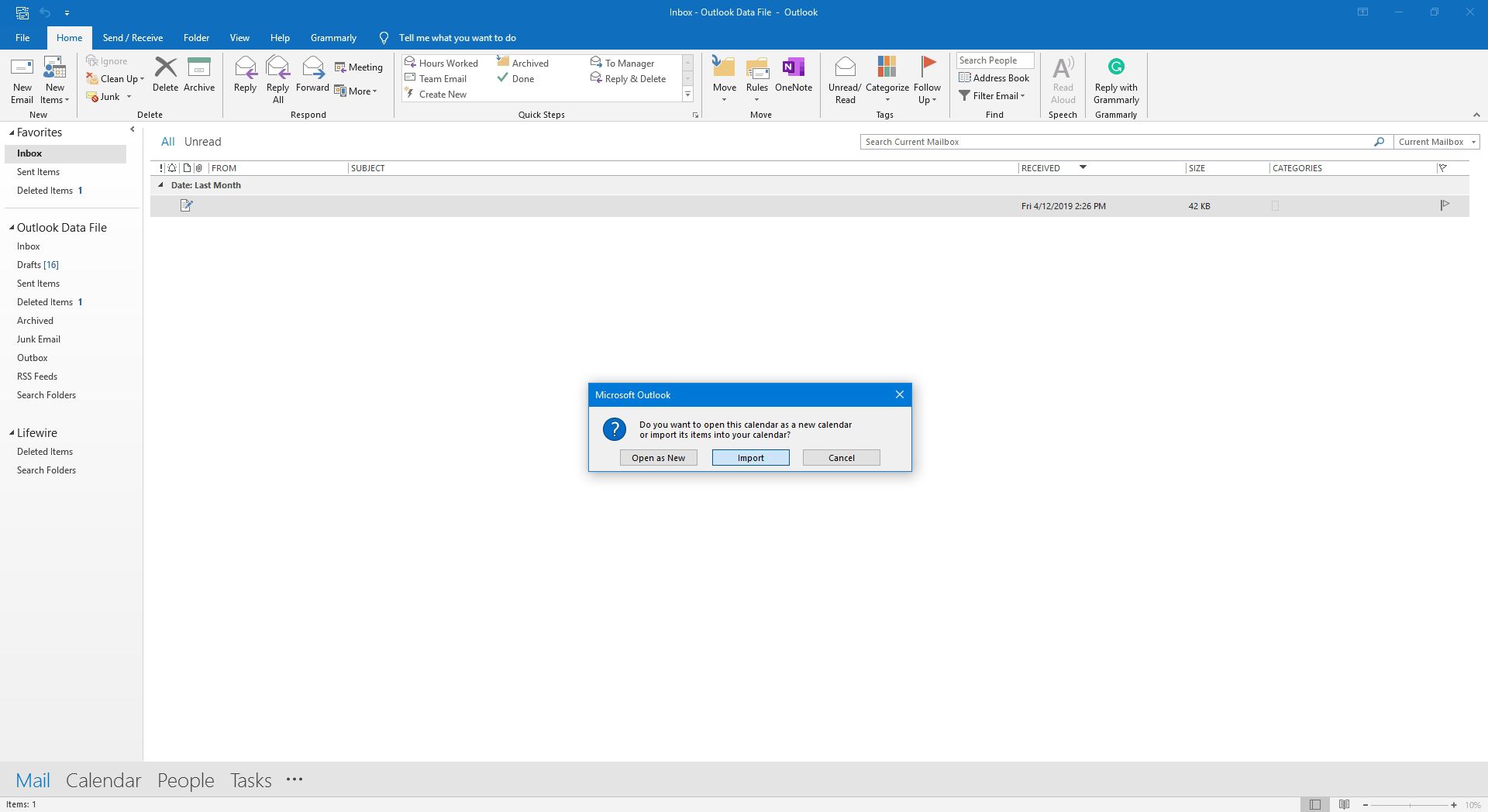
Task: Click the Meeting reply icon
Action: pos(358,67)
